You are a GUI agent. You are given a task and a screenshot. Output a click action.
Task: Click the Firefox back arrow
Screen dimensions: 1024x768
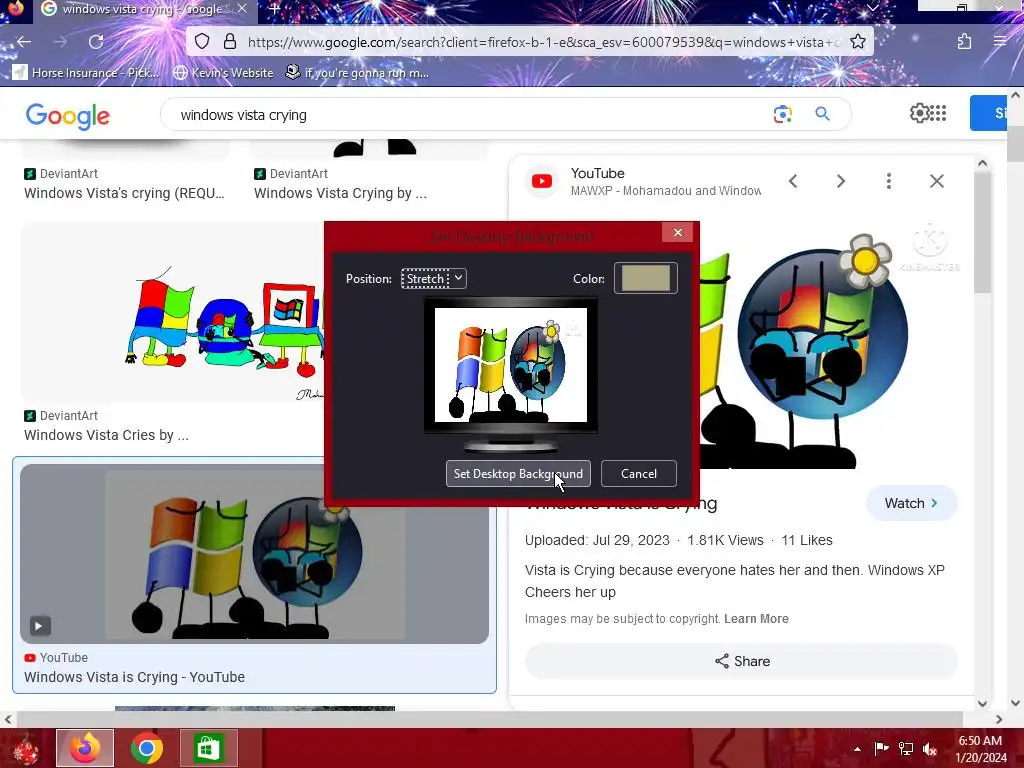coord(24,42)
